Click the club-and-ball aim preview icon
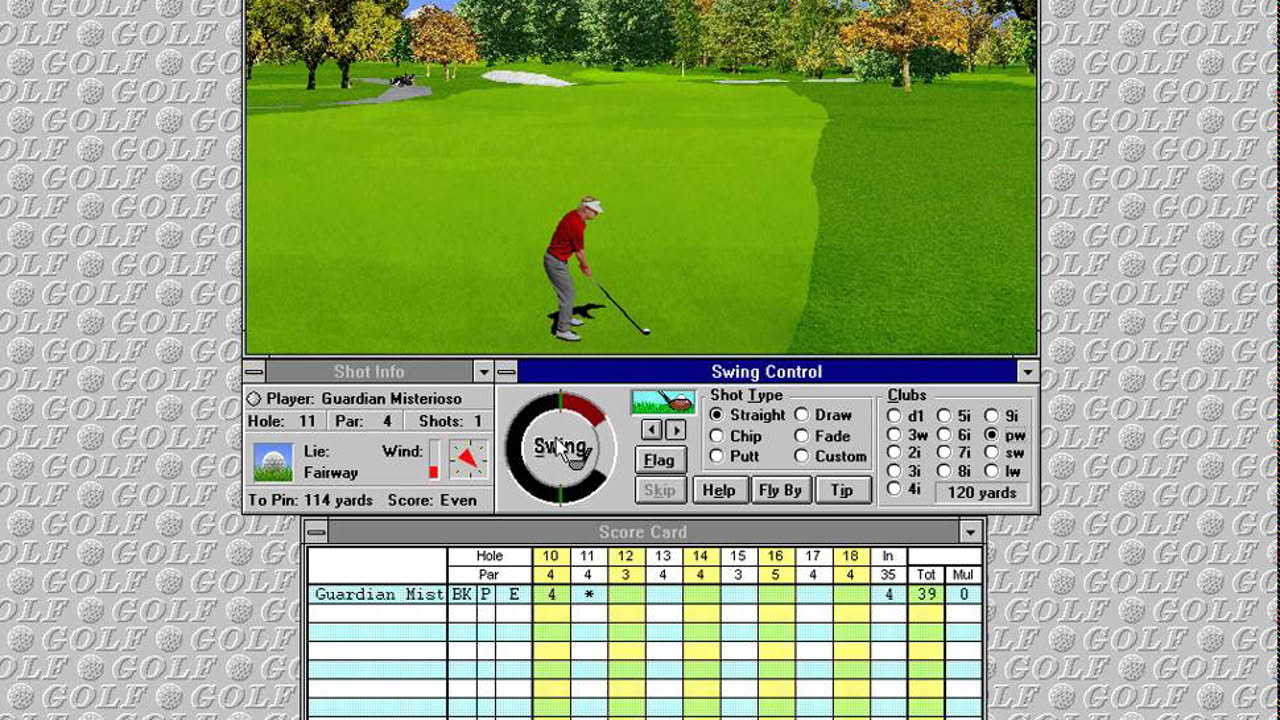Image resolution: width=1280 pixels, height=720 pixels. click(x=663, y=402)
